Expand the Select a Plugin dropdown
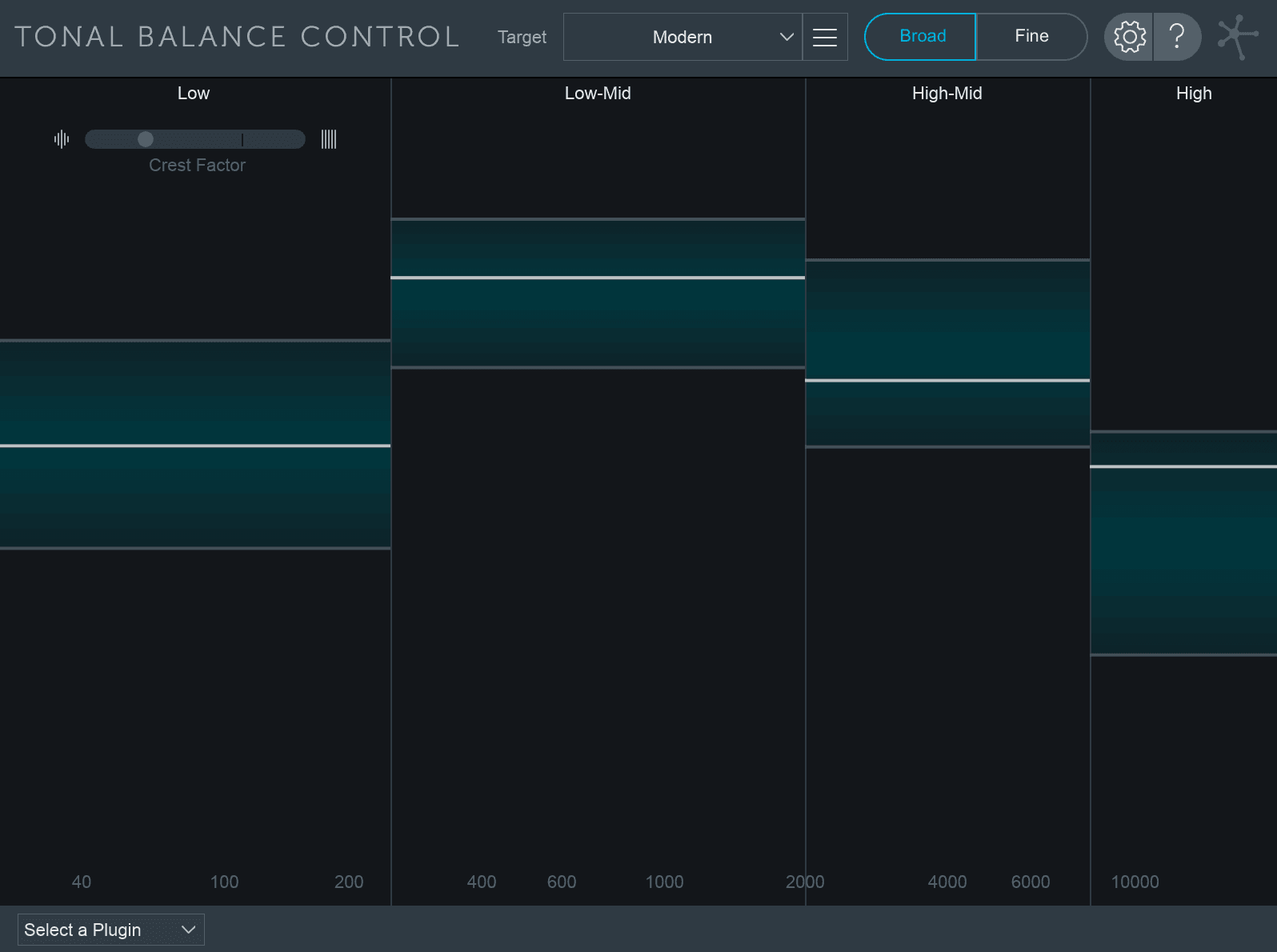Image resolution: width=1277 pixels, height=952 pixels. tap(111, 930)
